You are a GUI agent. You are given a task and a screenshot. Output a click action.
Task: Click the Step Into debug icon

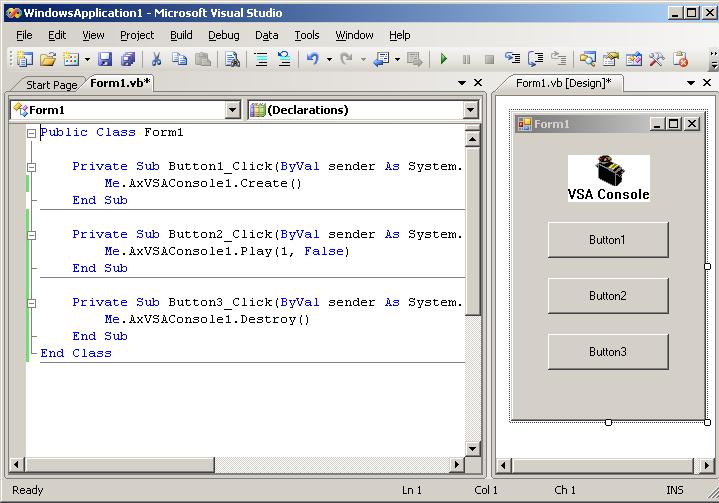click(513, 58)
